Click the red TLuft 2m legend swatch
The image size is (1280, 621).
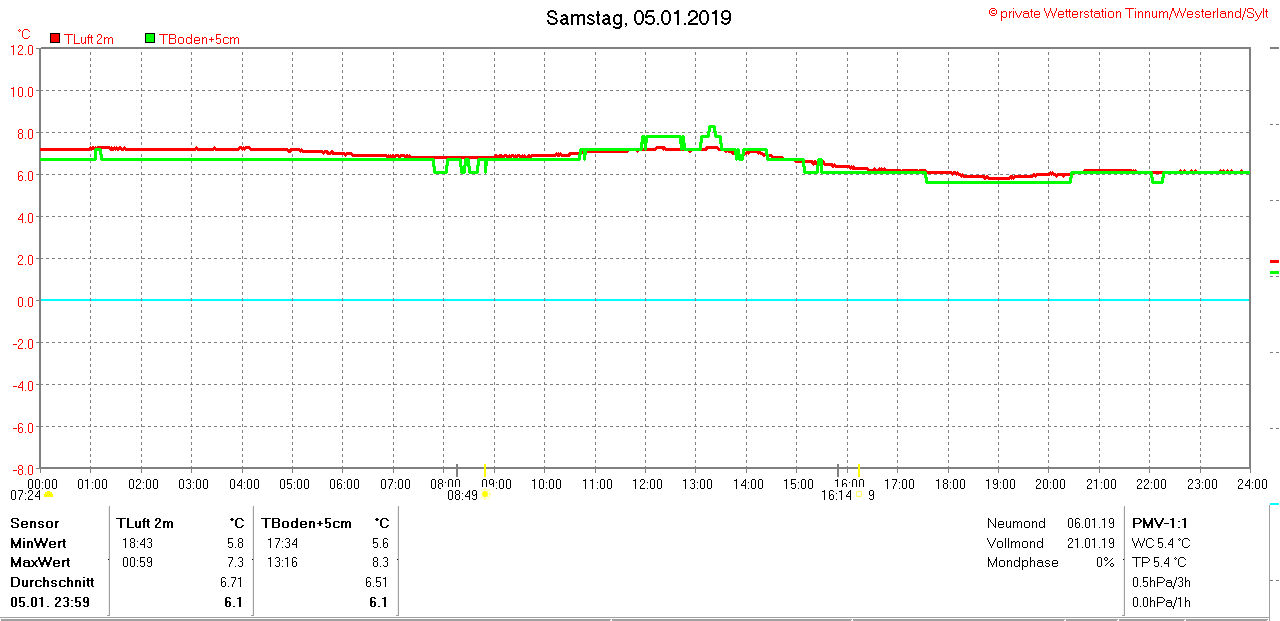tap(56, 39)
